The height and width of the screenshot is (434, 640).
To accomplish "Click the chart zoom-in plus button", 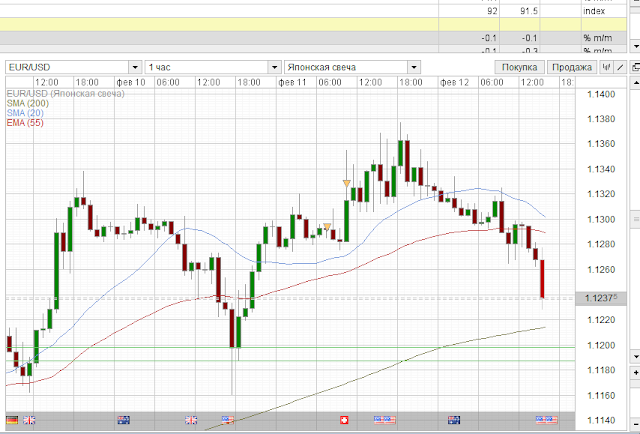I will click(x=636, y=372).
